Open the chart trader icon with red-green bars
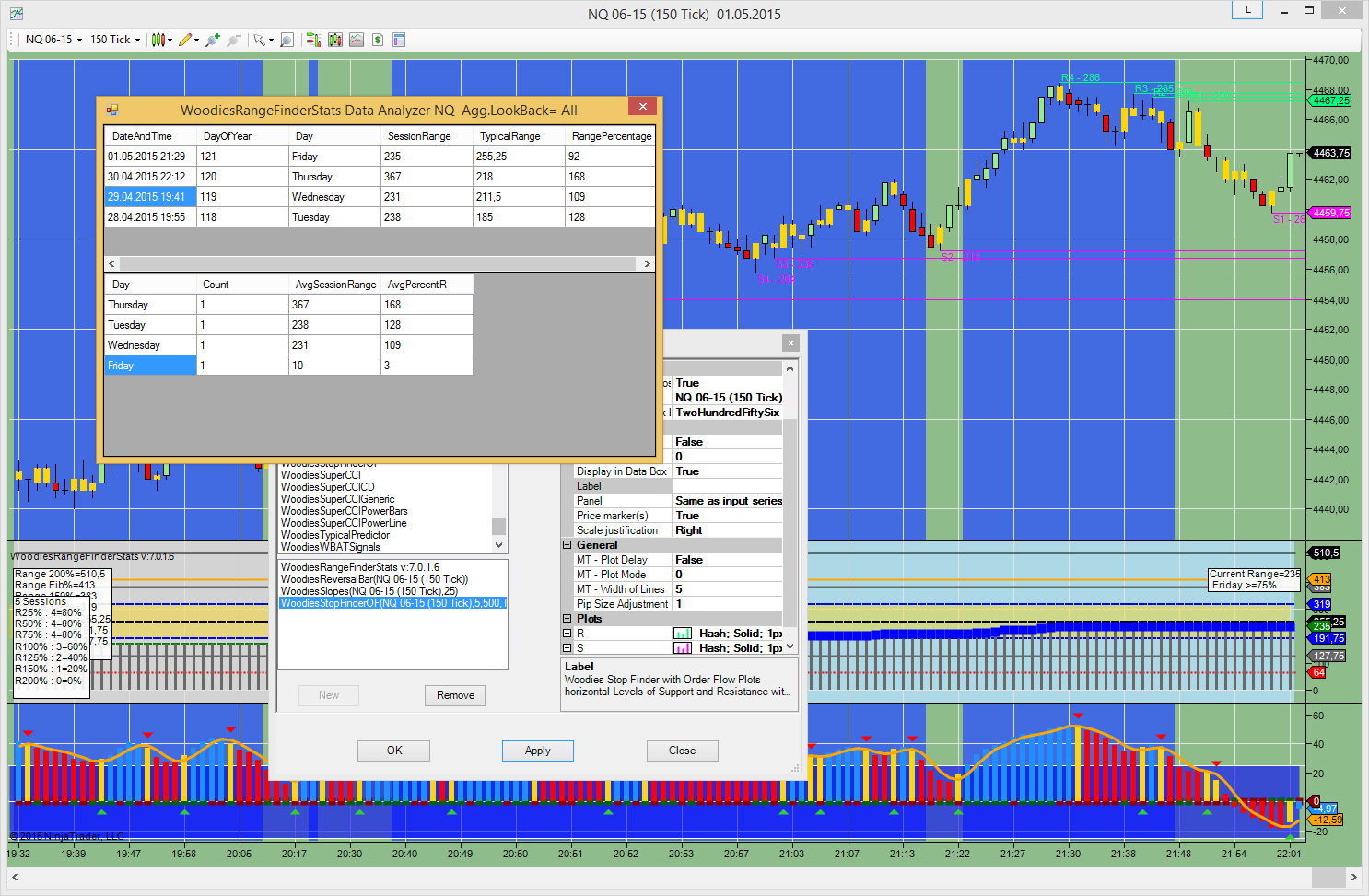Image resolution: width=1369 pixels, height=896 pixels. point(313,40)
